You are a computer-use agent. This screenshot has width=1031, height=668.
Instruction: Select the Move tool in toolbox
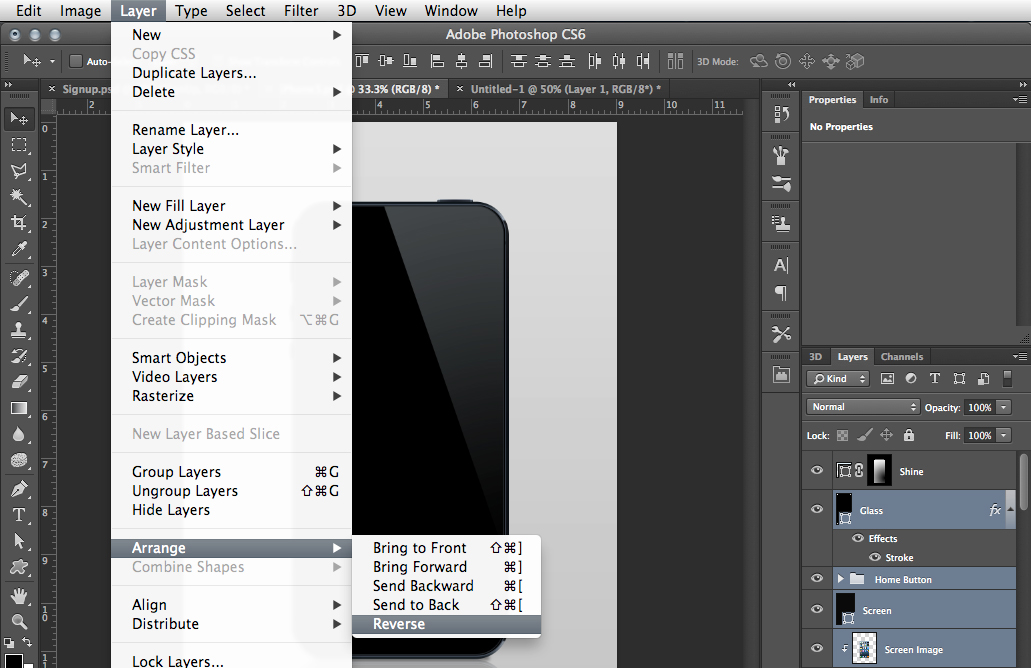tap(19, 118)
